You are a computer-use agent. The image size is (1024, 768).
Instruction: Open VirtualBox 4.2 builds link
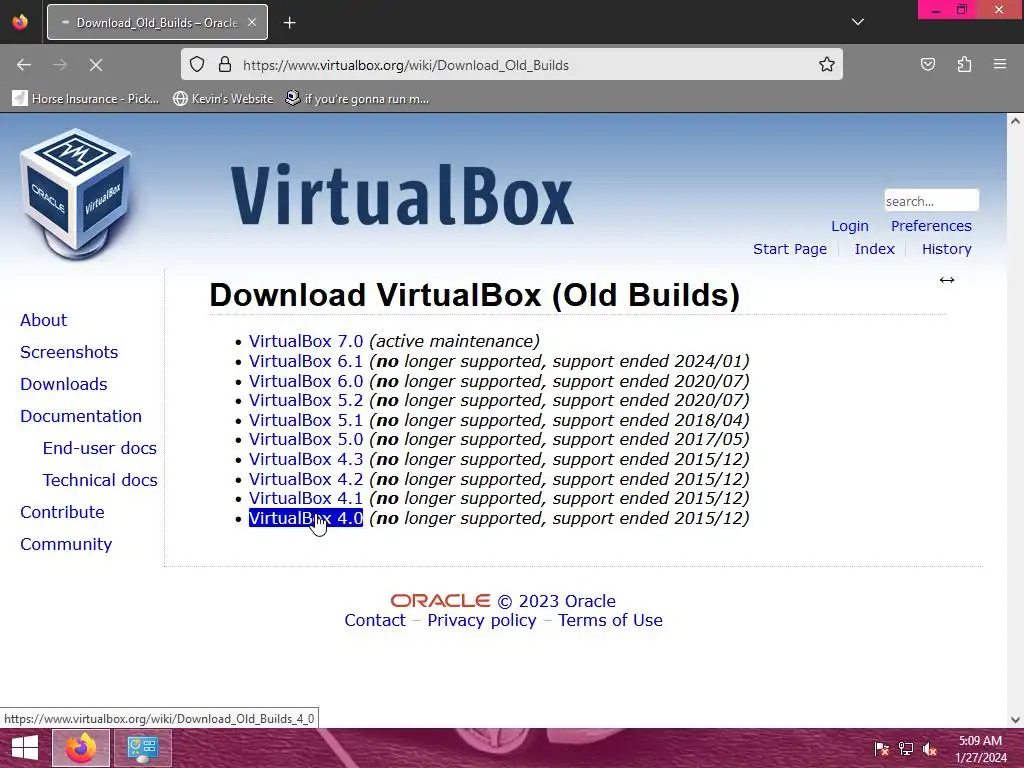(x=306, y=479)
